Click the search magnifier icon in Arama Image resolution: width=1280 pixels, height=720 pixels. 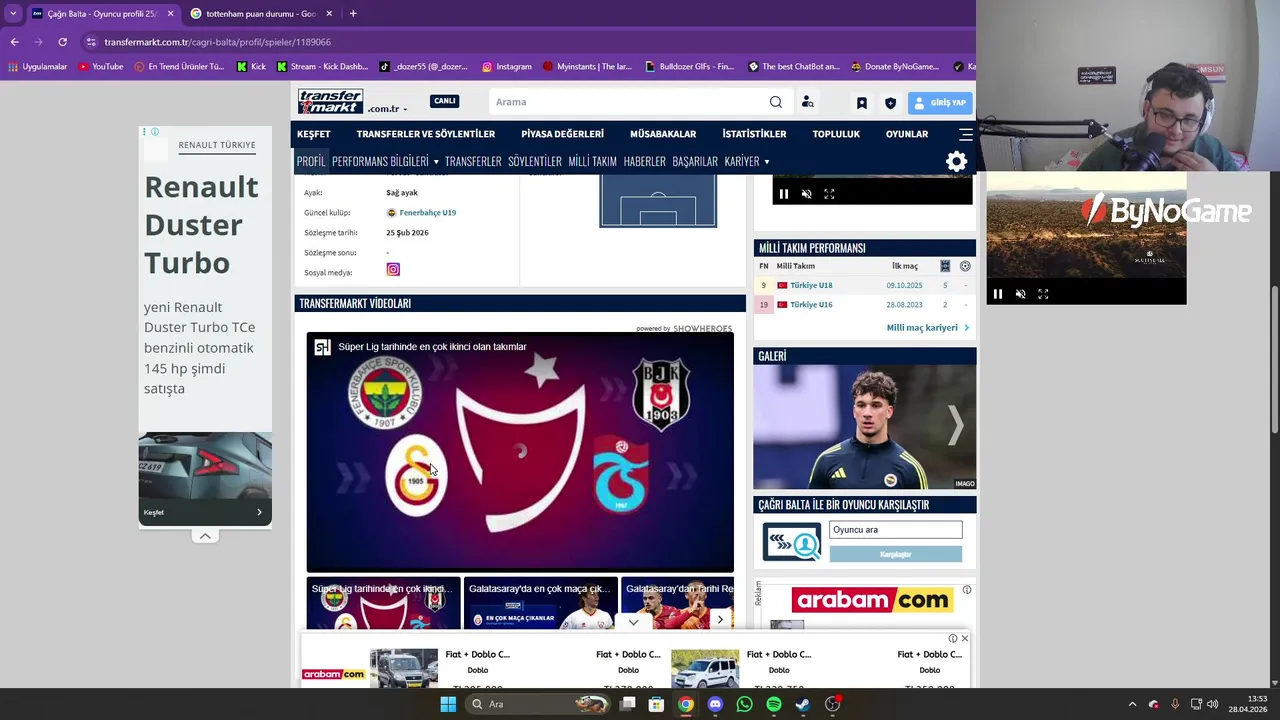(775, 102)
